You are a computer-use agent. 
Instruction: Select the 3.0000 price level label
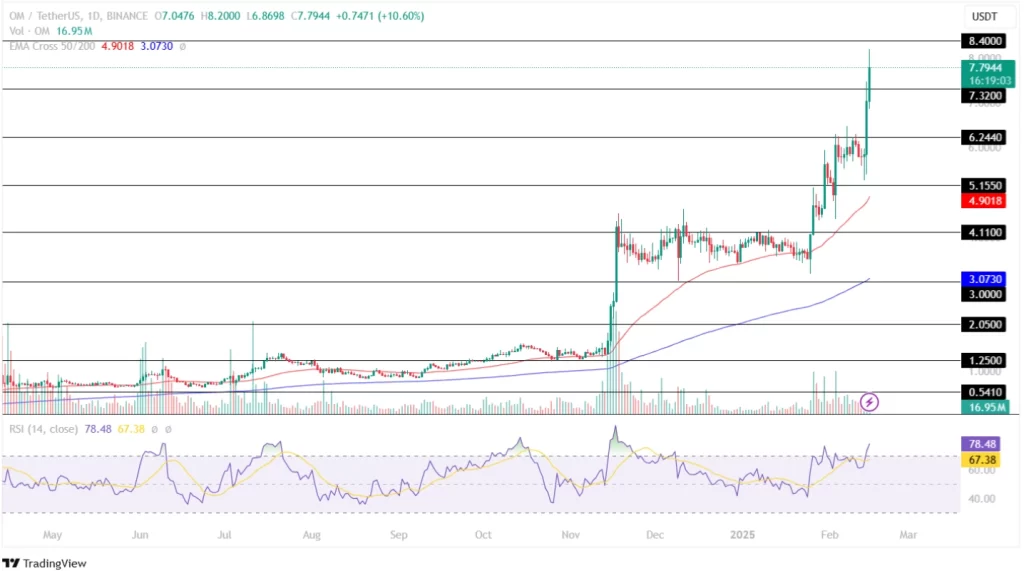click(x=985, y=294)
